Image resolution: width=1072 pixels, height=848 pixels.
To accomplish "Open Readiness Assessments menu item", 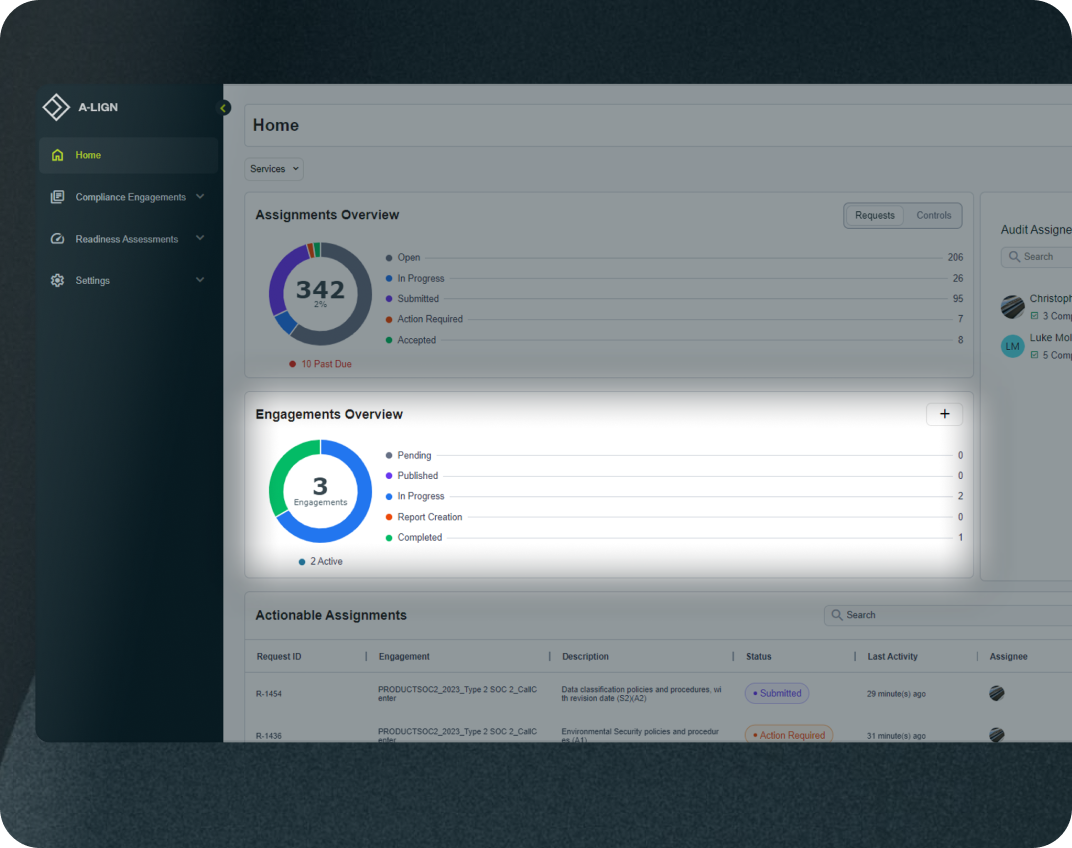I will point(129,239).
